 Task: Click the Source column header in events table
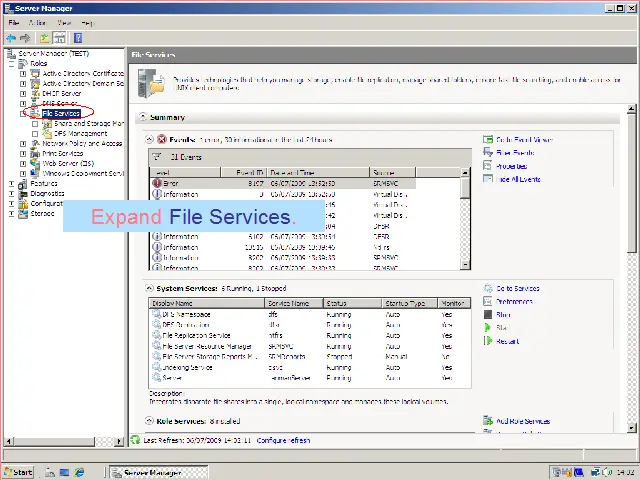click(392, 172)
